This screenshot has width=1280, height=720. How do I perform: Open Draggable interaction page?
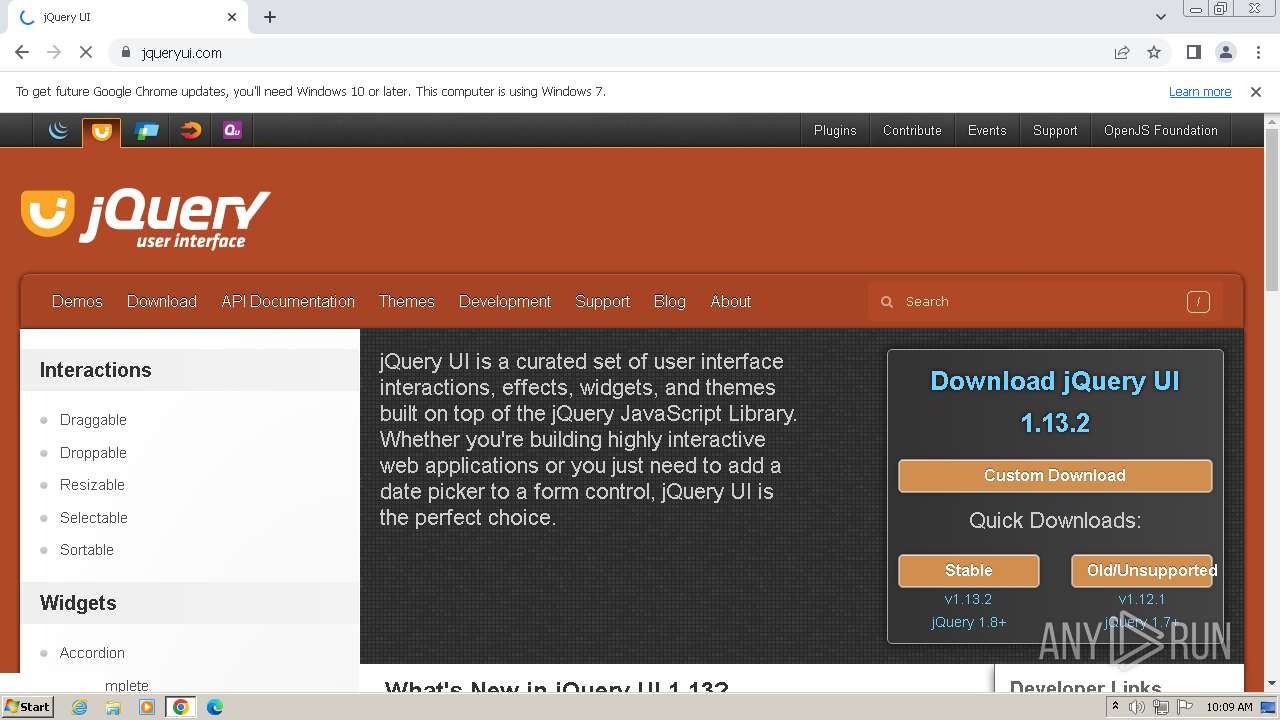(x=93, y=420)
